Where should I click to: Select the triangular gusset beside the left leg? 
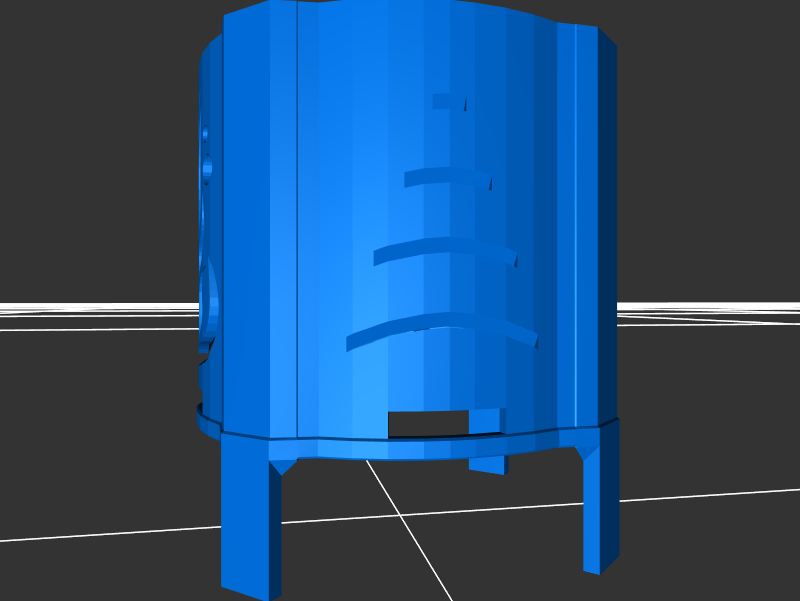coord(282,466)
